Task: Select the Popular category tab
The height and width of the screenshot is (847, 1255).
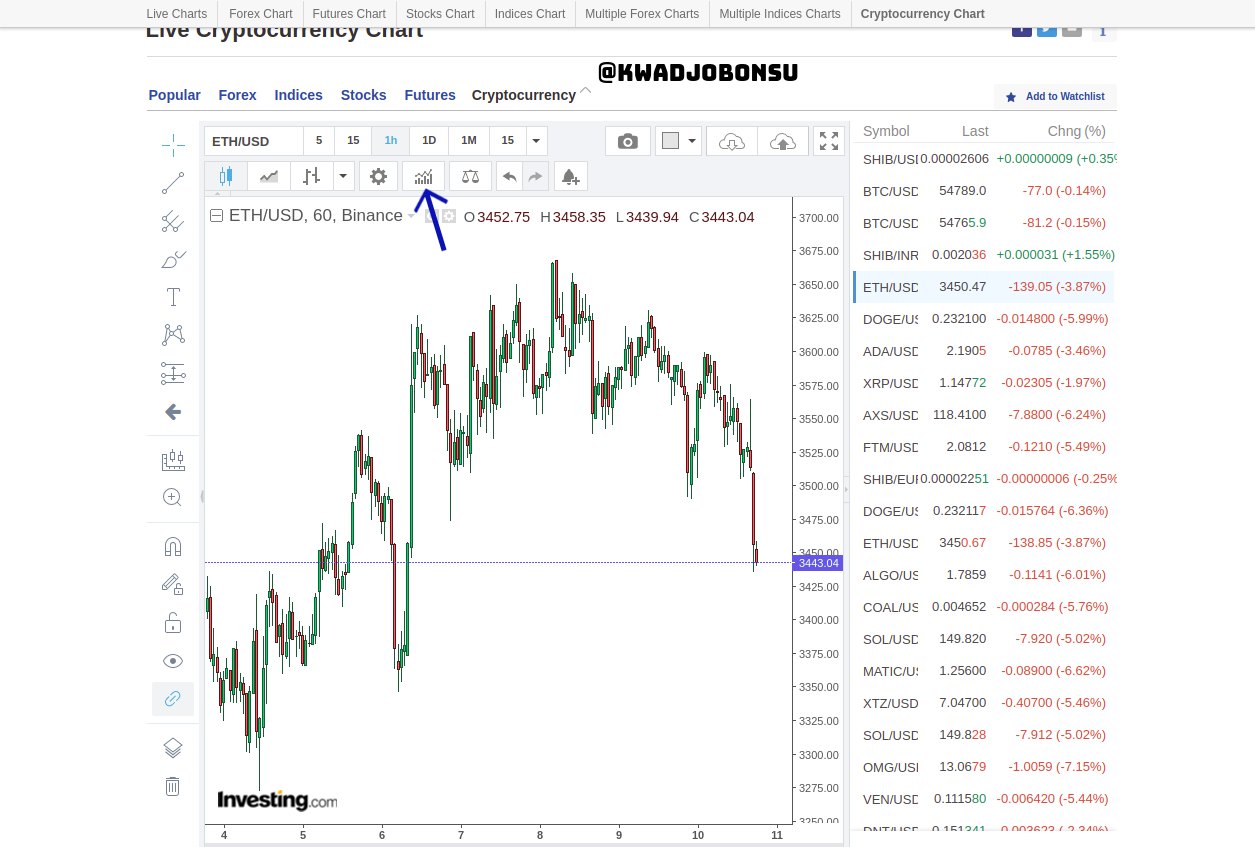Action: pos(175,95)
